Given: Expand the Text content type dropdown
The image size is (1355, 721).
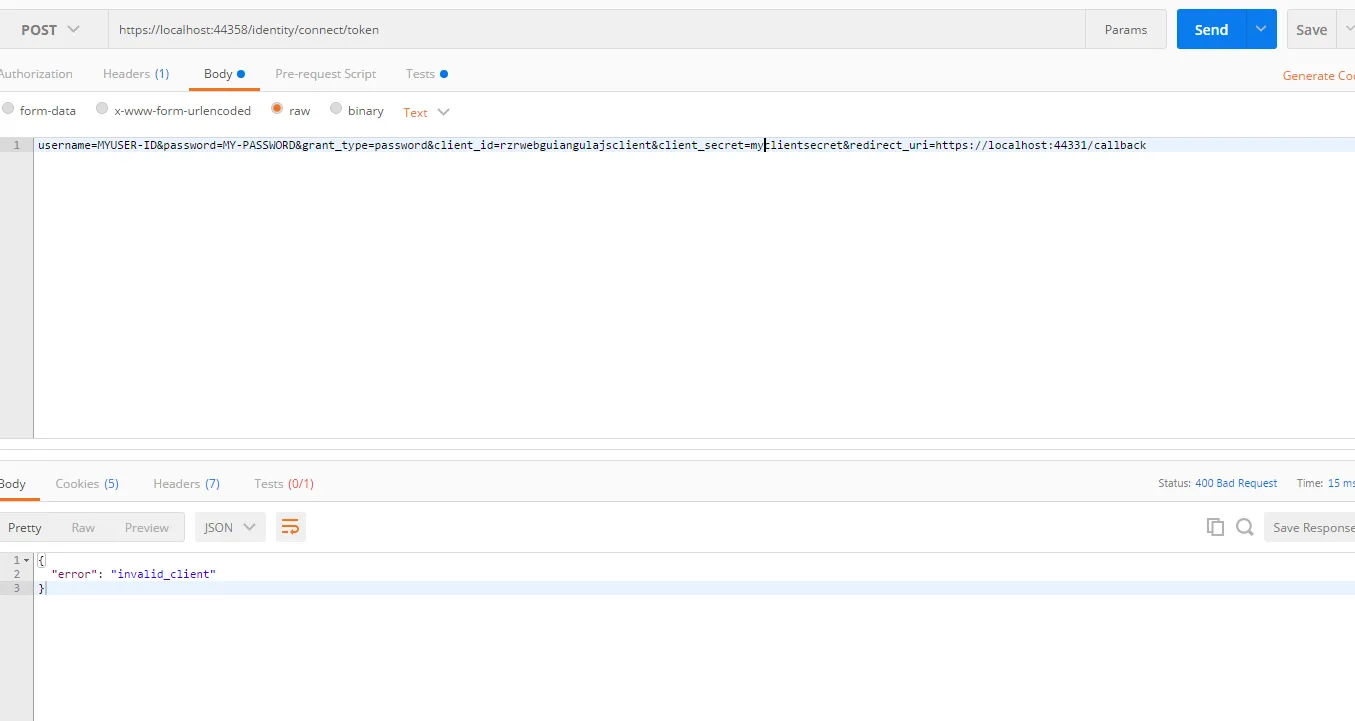Looking at the screenshot, I should [427, 112].
